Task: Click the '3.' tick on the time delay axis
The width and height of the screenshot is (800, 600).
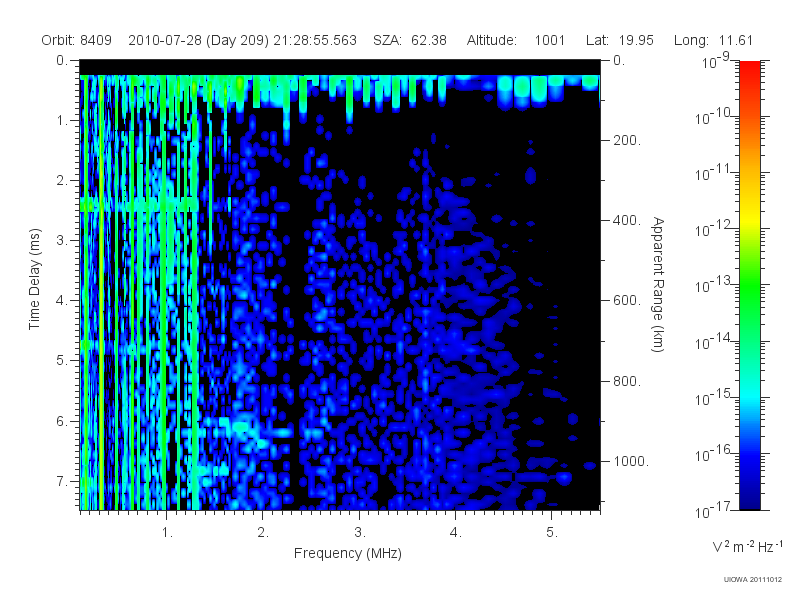Action: coord(61,240)
